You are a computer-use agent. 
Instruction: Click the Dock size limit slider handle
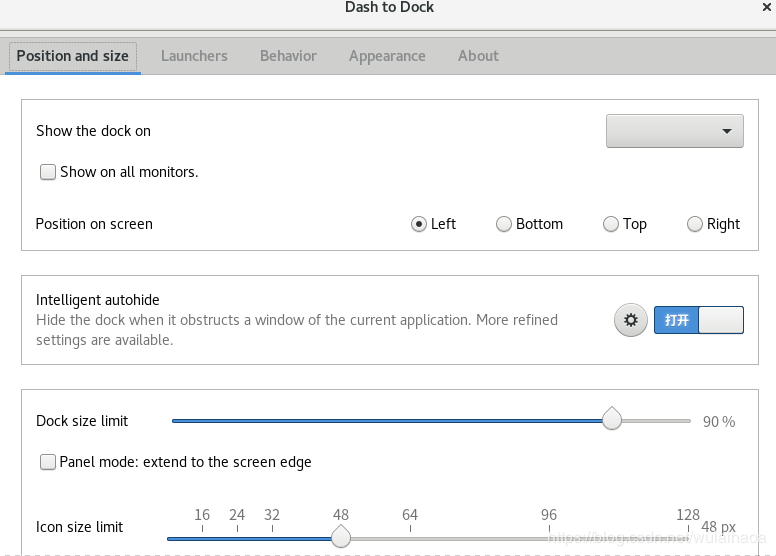[612, 419]
